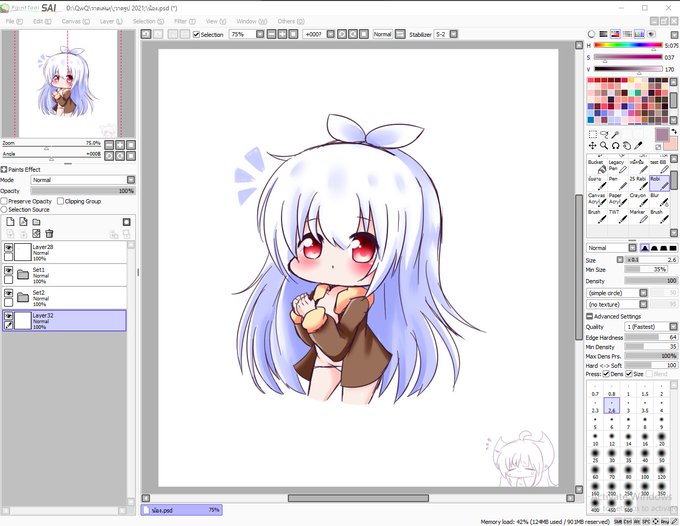Select the rectangular Selection tool
Image resolution: width=680 pixels, height=526 pixels.
592,134
